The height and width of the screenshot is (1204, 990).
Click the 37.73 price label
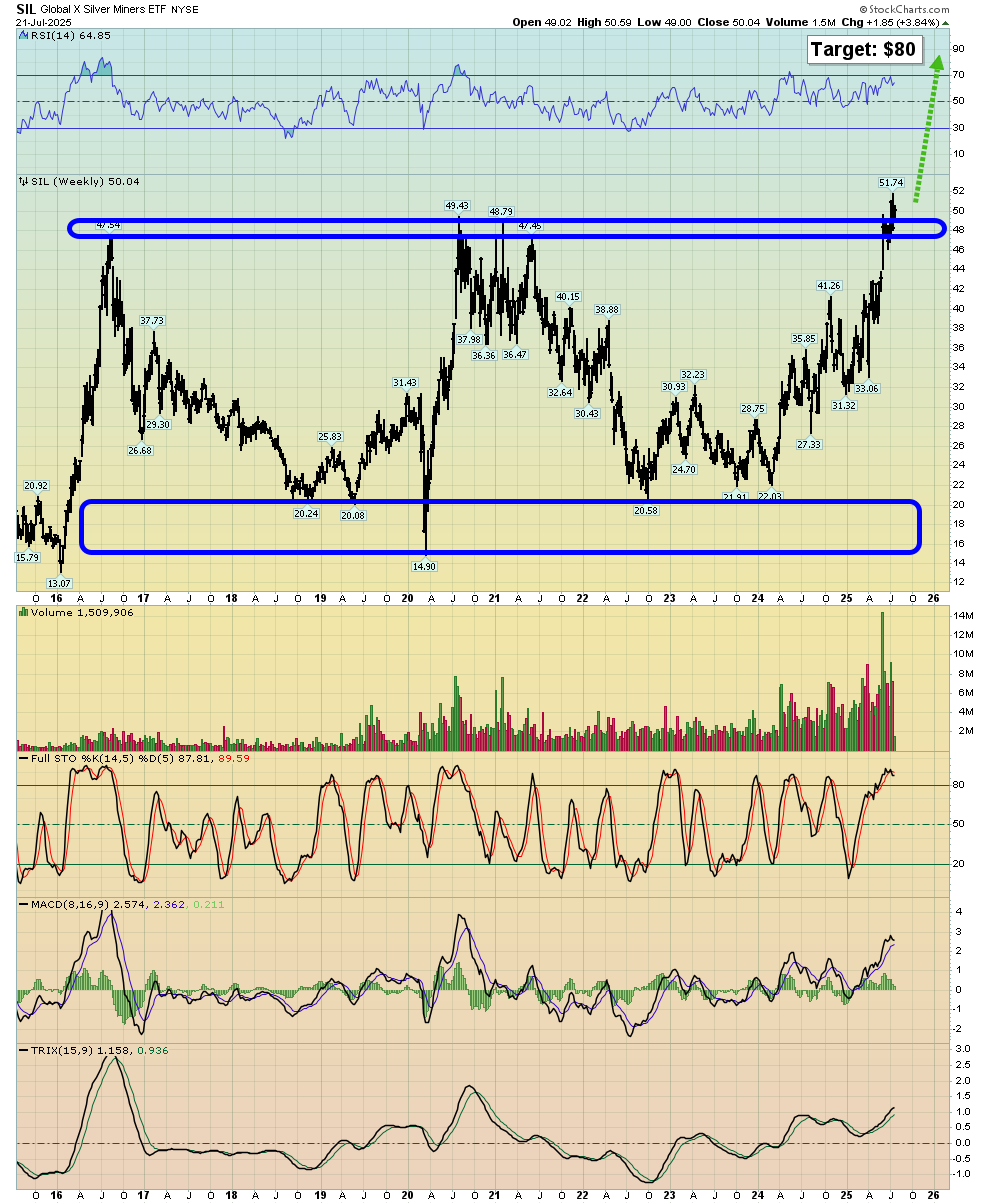(x=152, y=321)
